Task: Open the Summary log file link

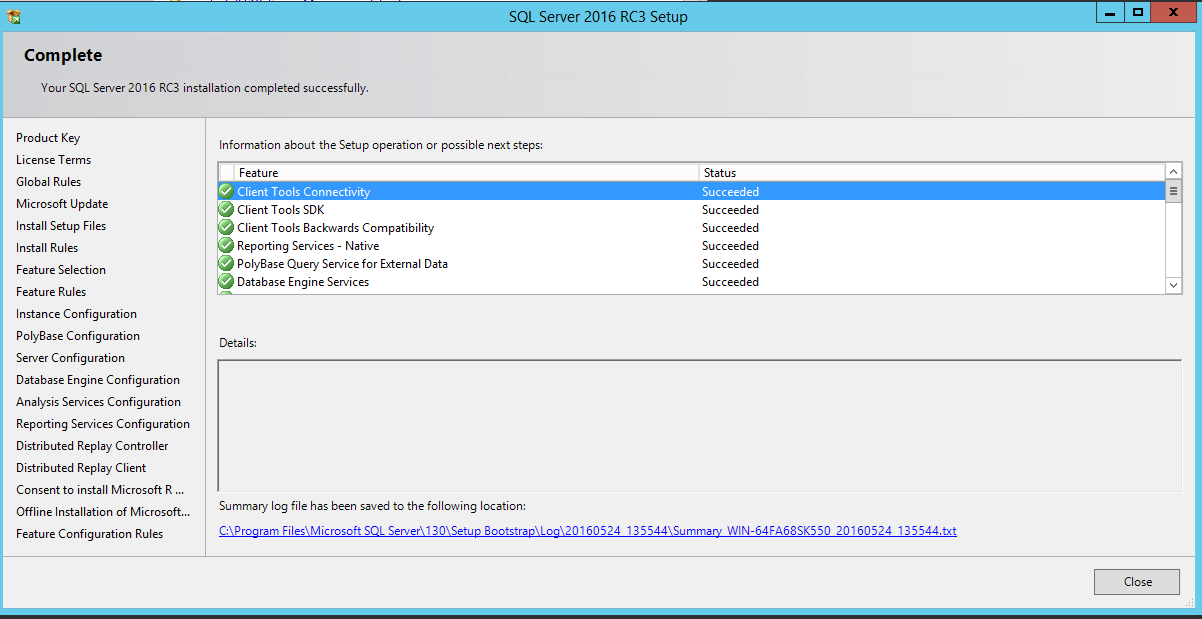Action: point(588,531)
